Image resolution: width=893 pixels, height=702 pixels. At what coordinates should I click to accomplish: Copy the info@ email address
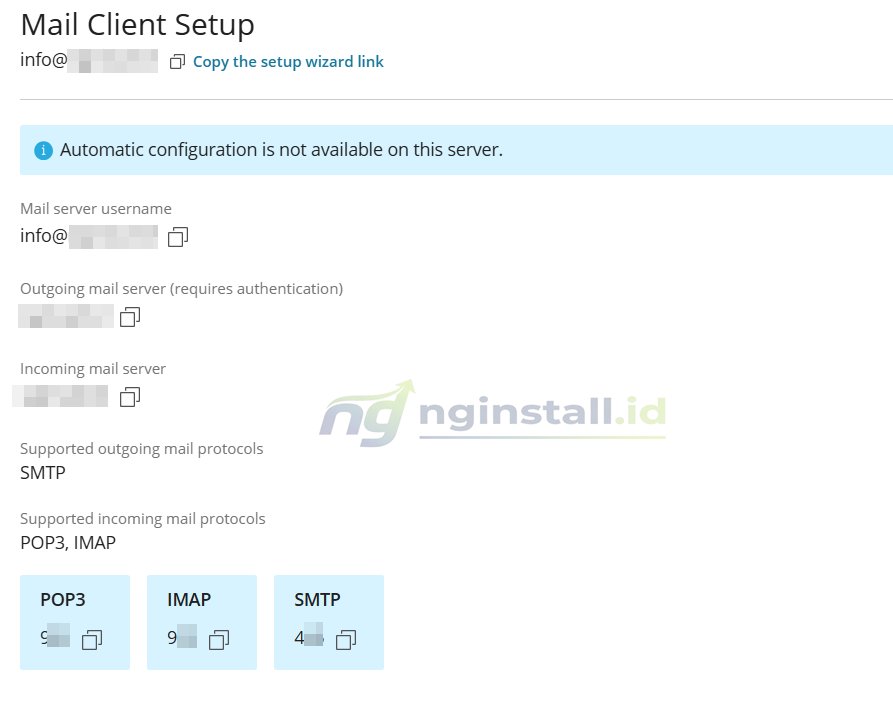tap(178, 61)
